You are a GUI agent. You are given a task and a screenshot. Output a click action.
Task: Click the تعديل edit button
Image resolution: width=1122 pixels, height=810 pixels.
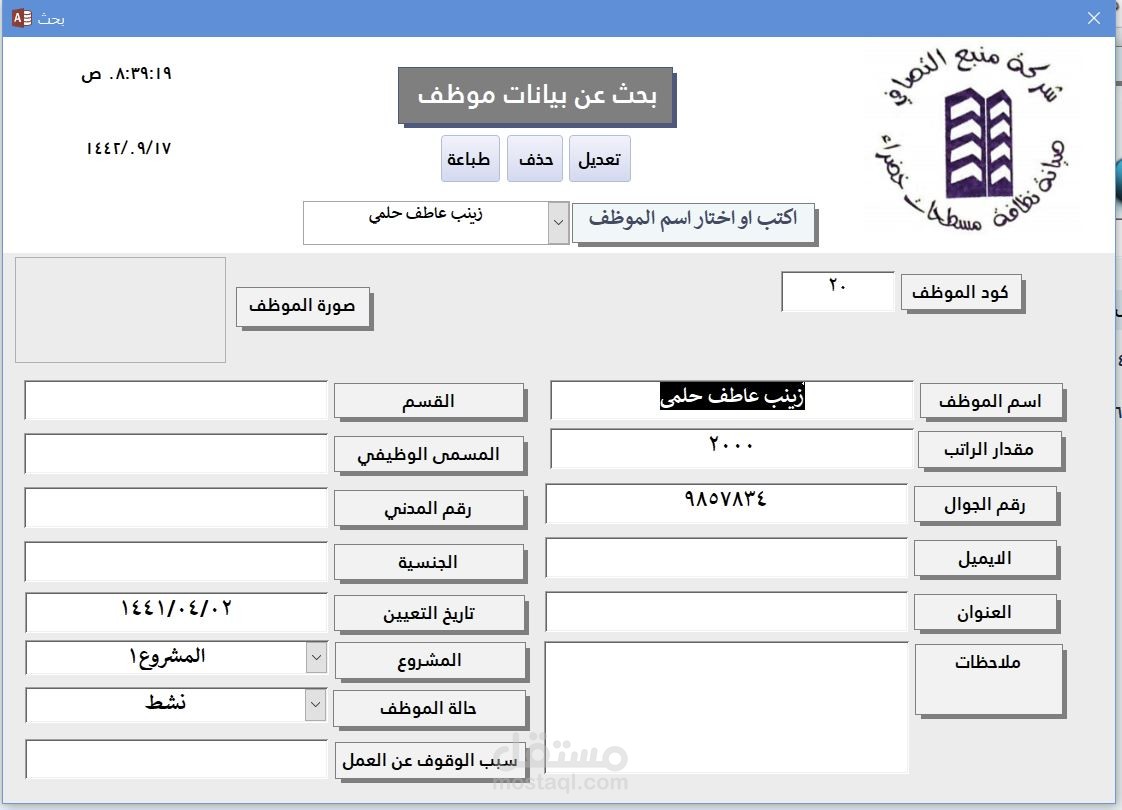[600, 159]
